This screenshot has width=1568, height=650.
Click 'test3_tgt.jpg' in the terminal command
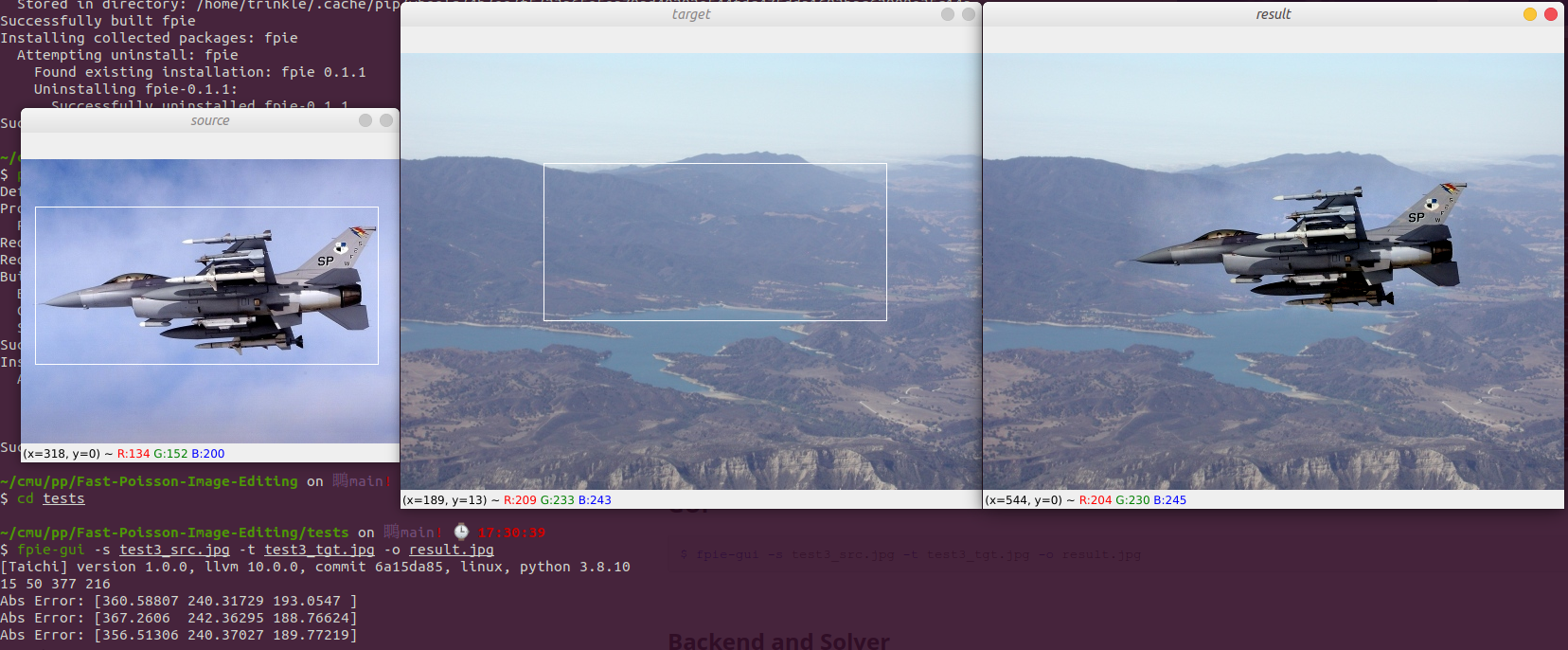pos(319,550)
